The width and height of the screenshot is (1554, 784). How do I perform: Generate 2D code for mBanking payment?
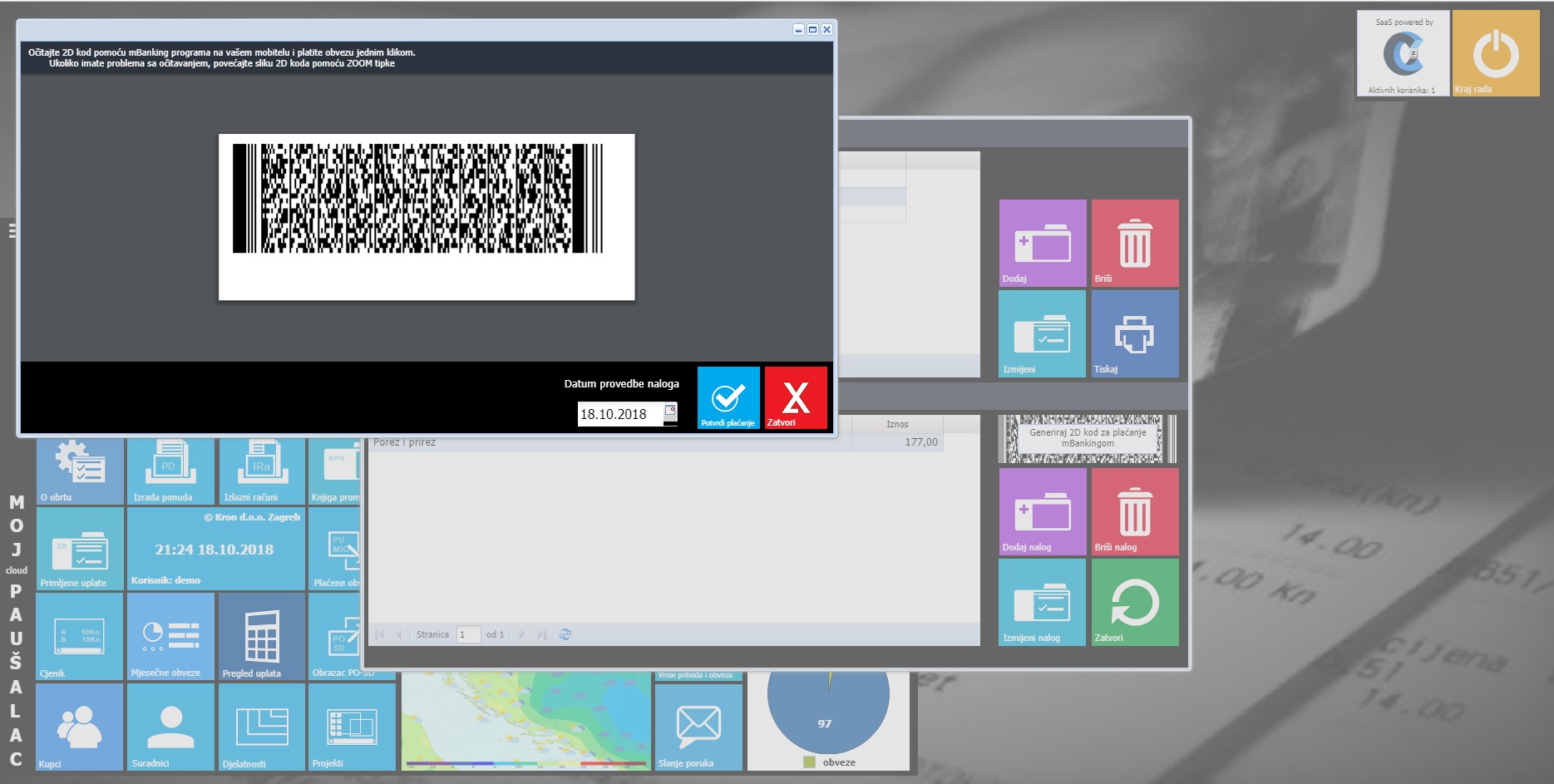click(x=1088, y=438)
